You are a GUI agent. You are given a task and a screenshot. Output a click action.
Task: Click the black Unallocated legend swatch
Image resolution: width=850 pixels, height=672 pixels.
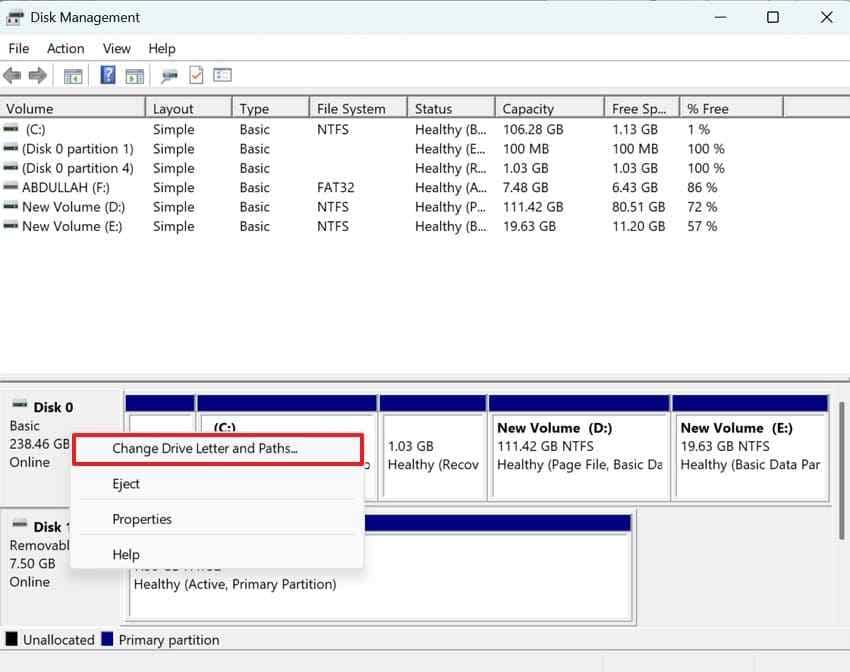coord(11,639)
